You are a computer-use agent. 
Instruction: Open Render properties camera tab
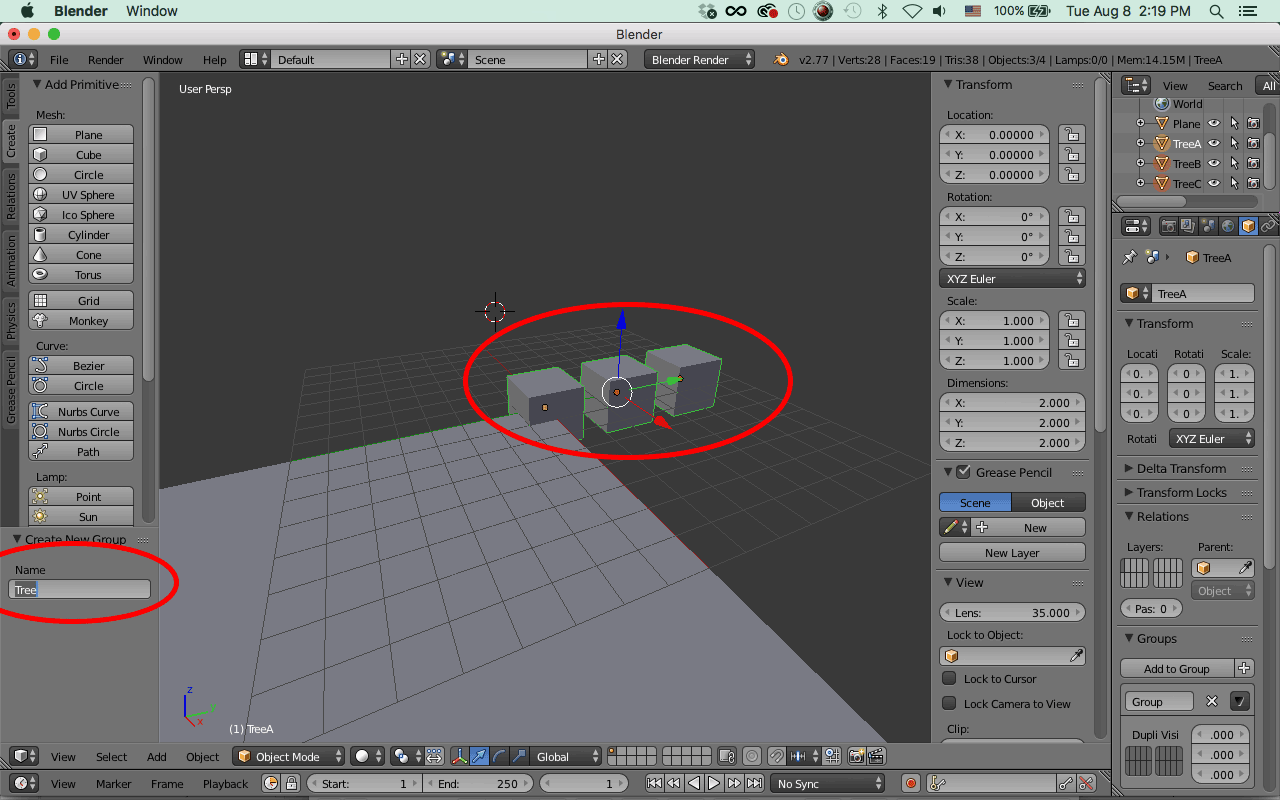coord(1168,226)
